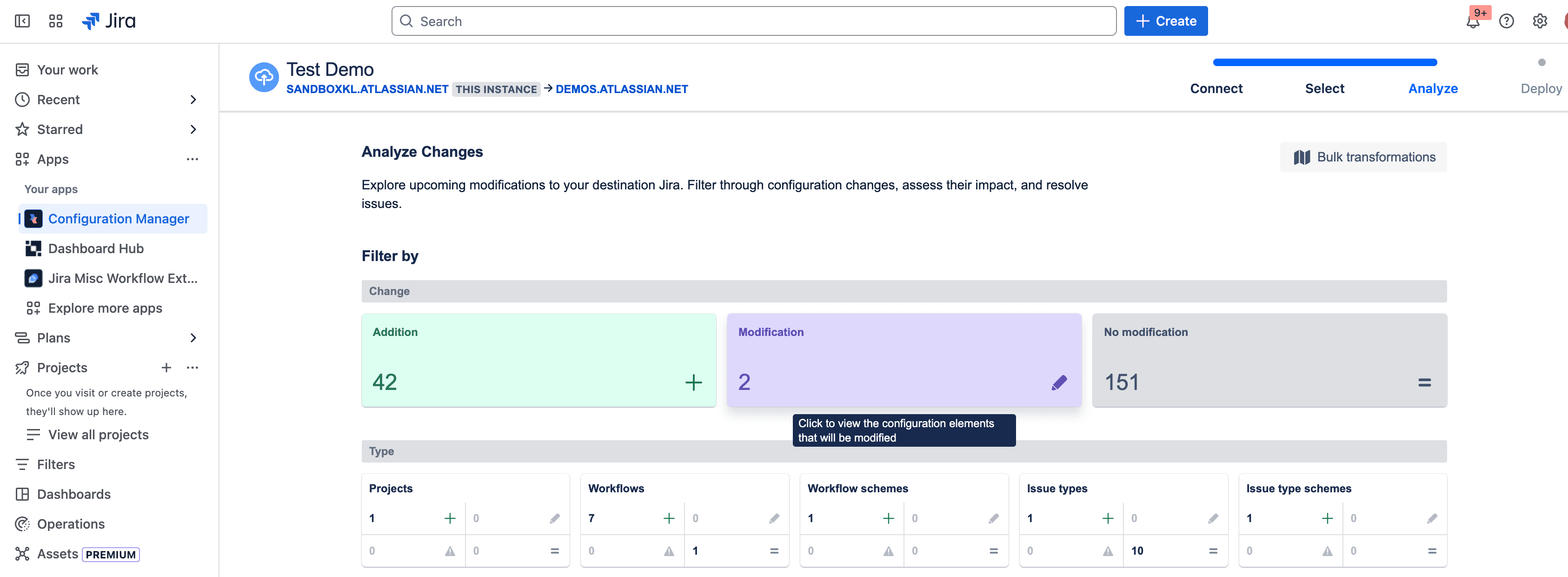Open SANDBOXKL.ATLASSIAN.NET link
The height and width of the screenshot is (577, 1568).
367,89
